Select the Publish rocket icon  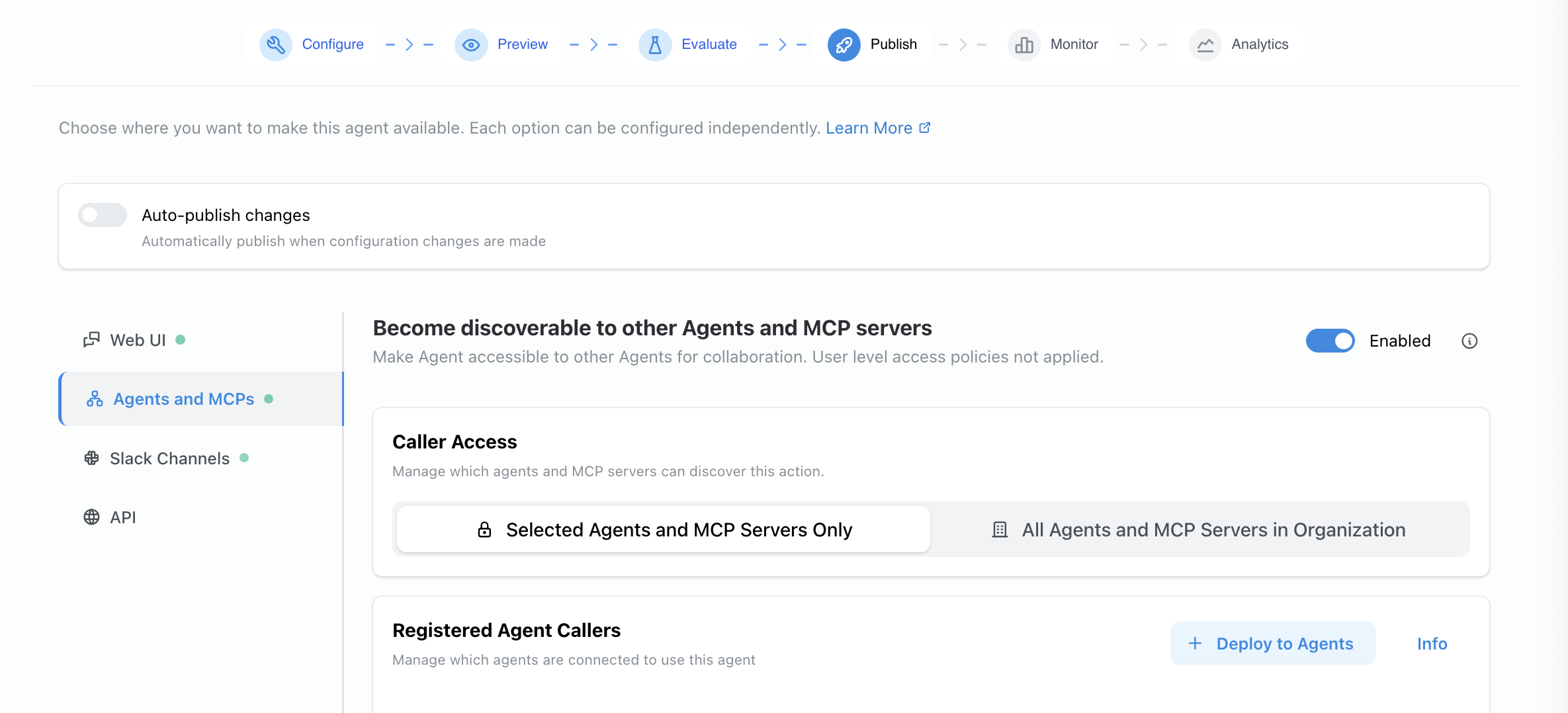click(x=843, y=44)
